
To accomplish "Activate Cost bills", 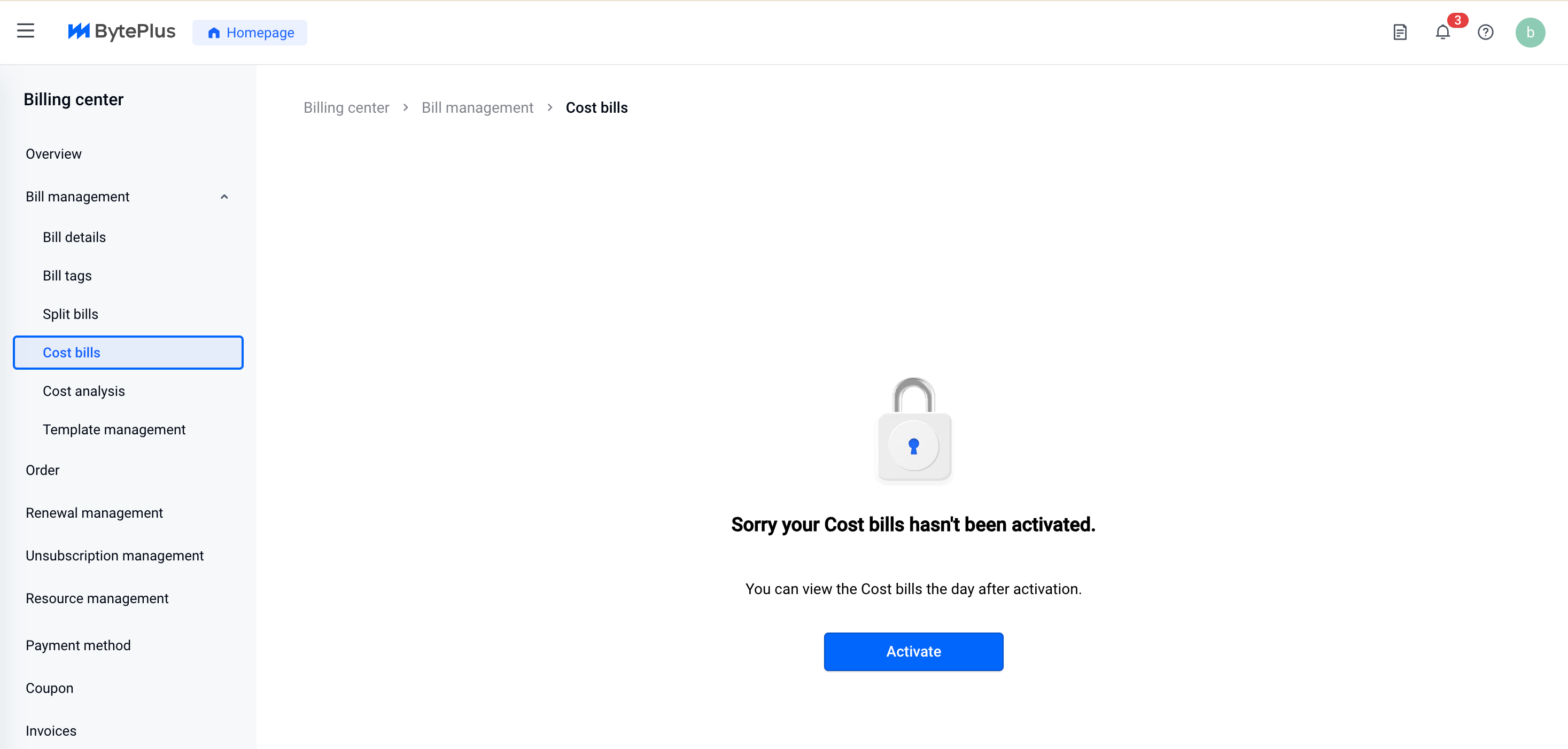I will click(x=913, y=651).
